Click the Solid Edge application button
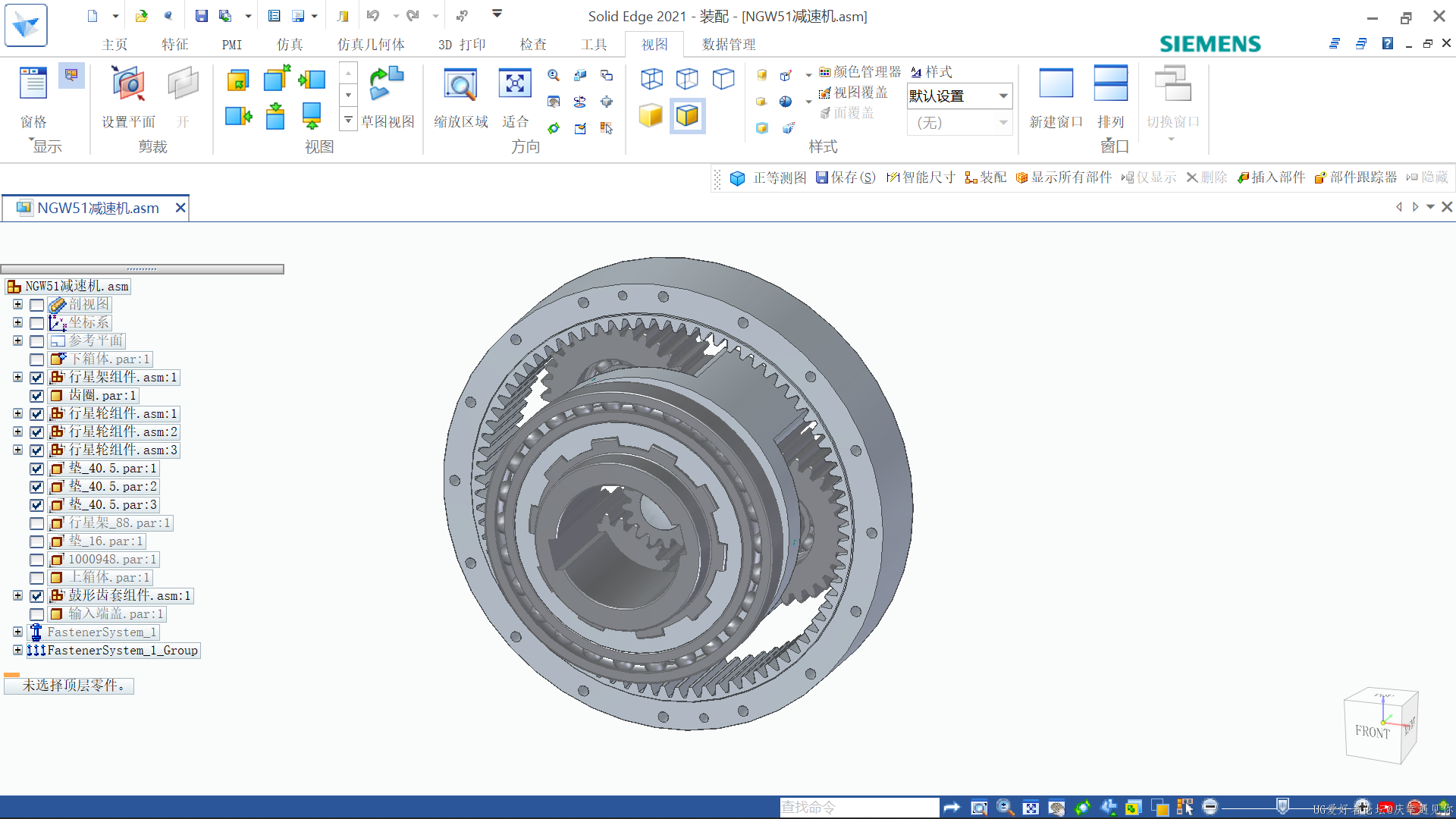This screenshot has height=819, width=1456. click(x=26, y=25)
